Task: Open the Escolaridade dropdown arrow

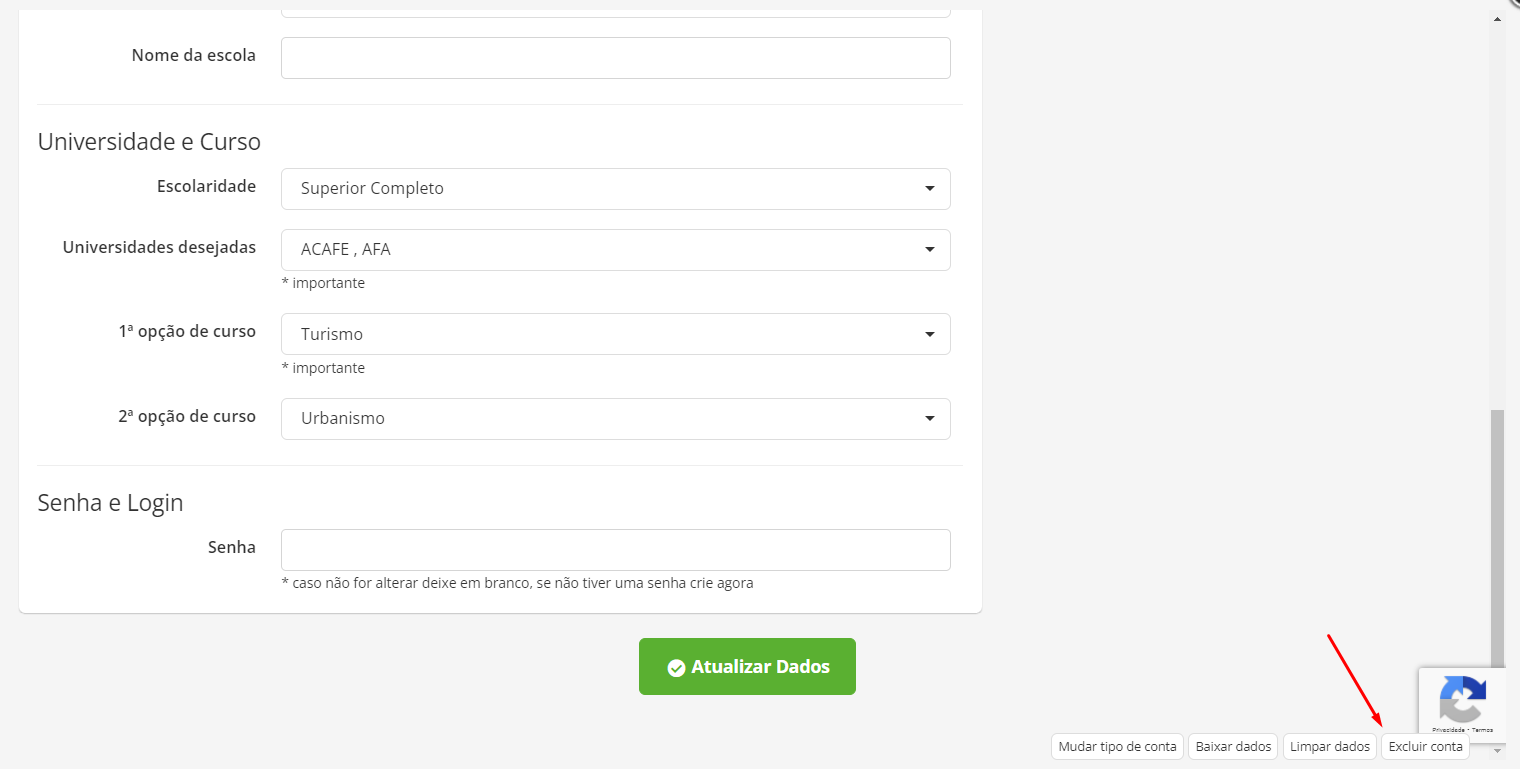Action: point(930,189)
